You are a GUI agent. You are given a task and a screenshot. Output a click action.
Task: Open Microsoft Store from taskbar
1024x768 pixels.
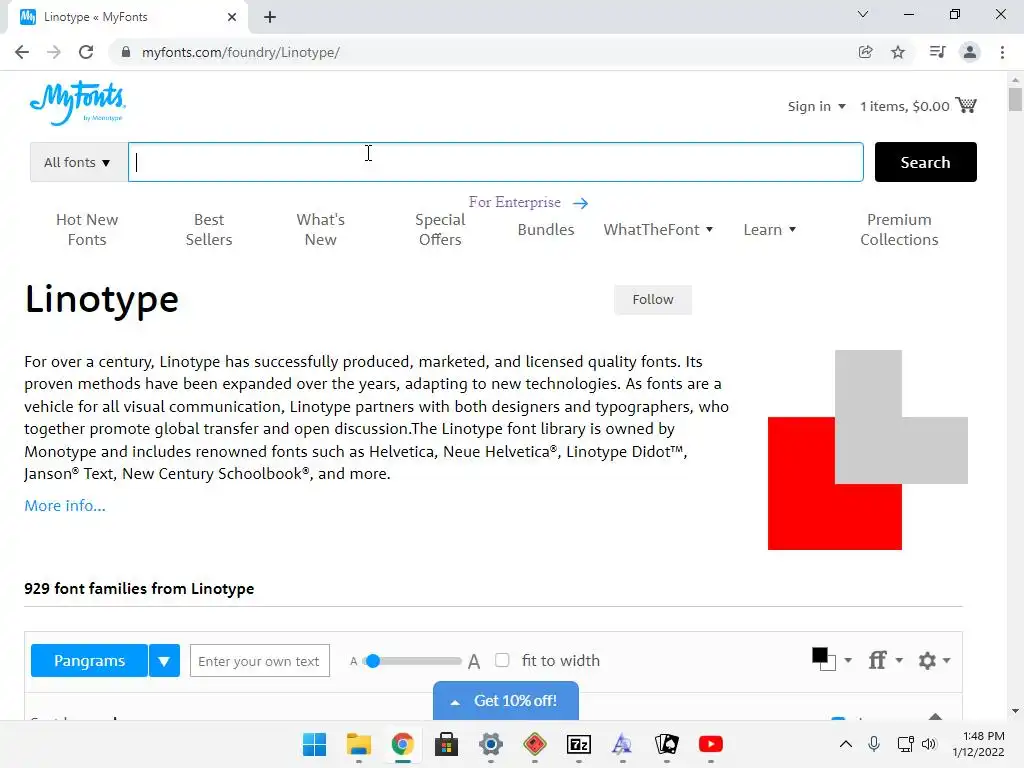click(447, 744)
